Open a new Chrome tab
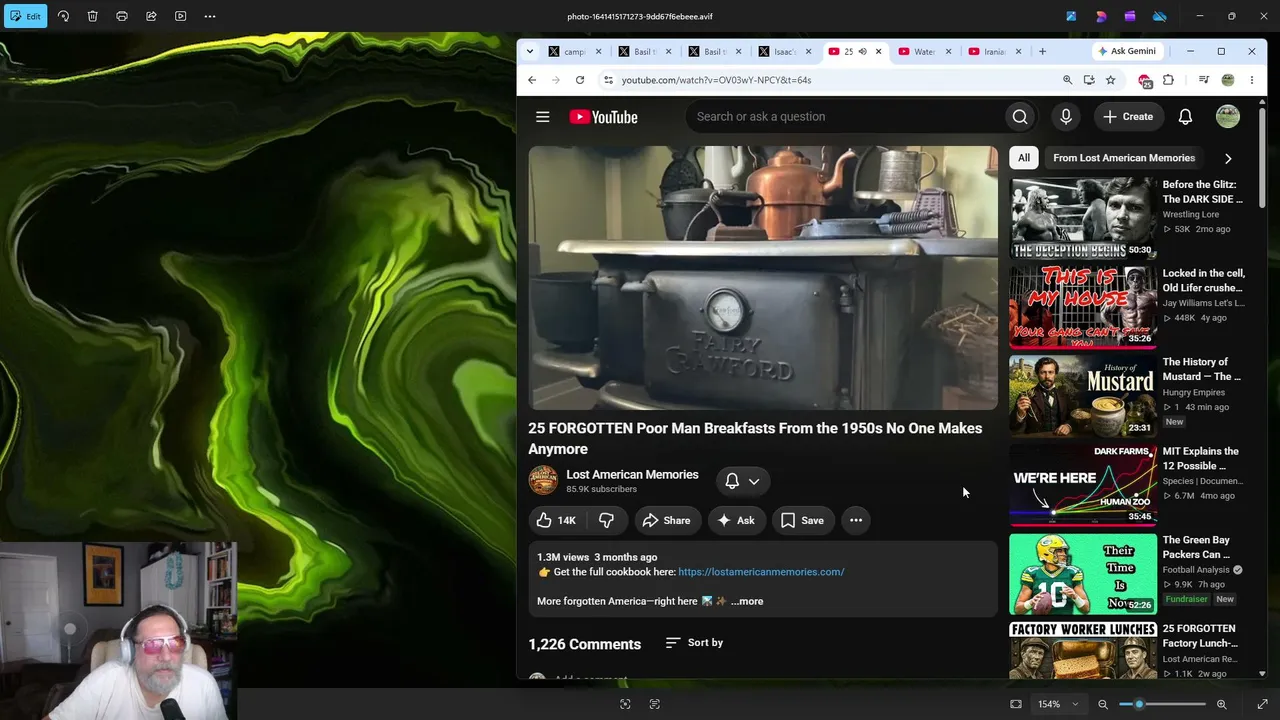The width and height of the screenshot is (1280, 720). (x=1042, y=51)
